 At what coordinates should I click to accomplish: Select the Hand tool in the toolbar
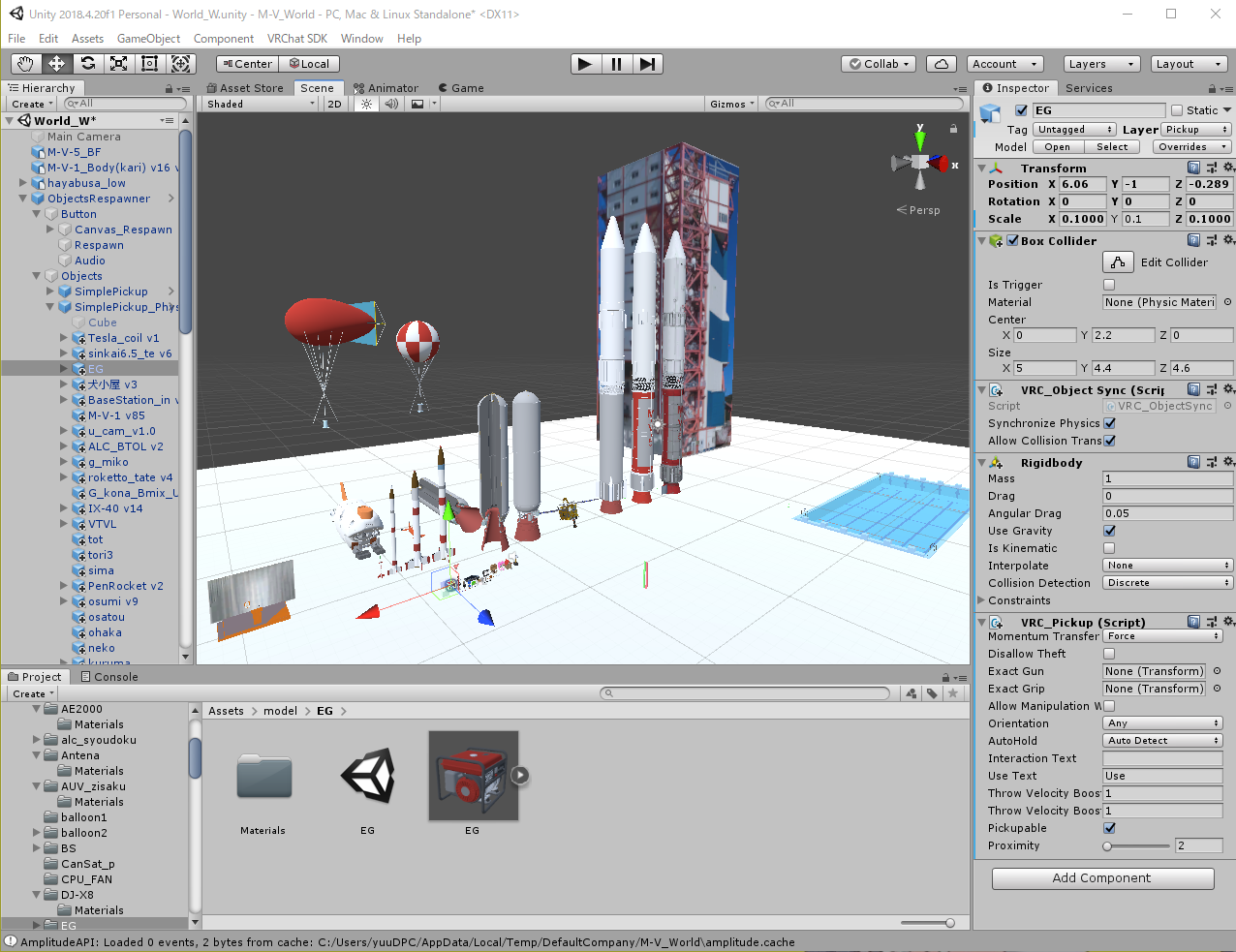tap(26, 64)
